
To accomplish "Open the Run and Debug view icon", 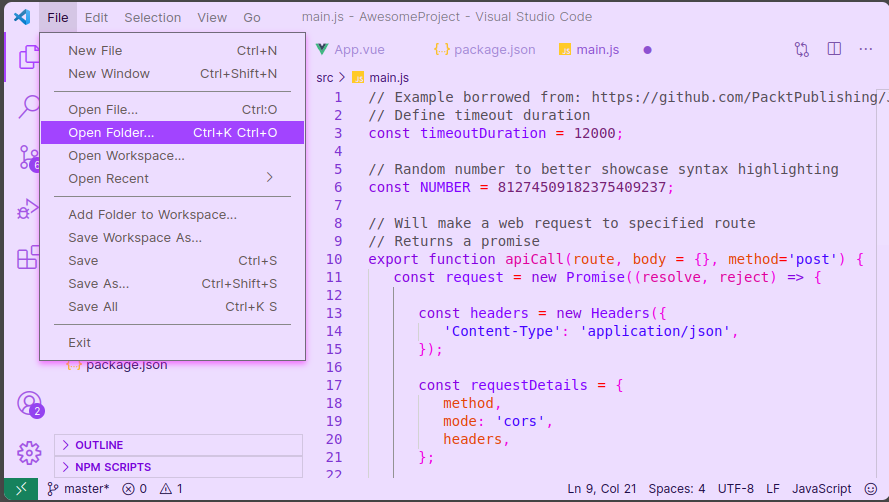I will tap(27, 209).
